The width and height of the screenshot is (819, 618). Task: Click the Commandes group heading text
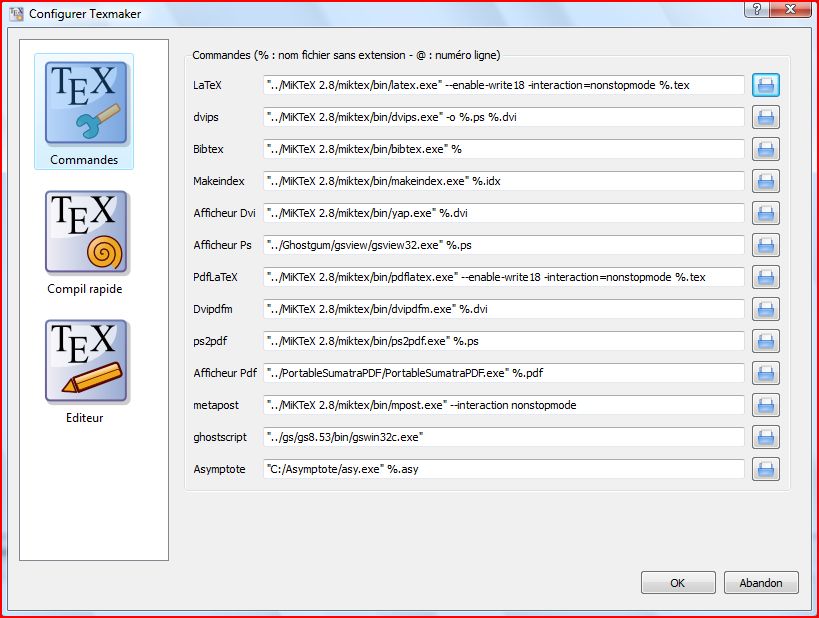(346, 55)
